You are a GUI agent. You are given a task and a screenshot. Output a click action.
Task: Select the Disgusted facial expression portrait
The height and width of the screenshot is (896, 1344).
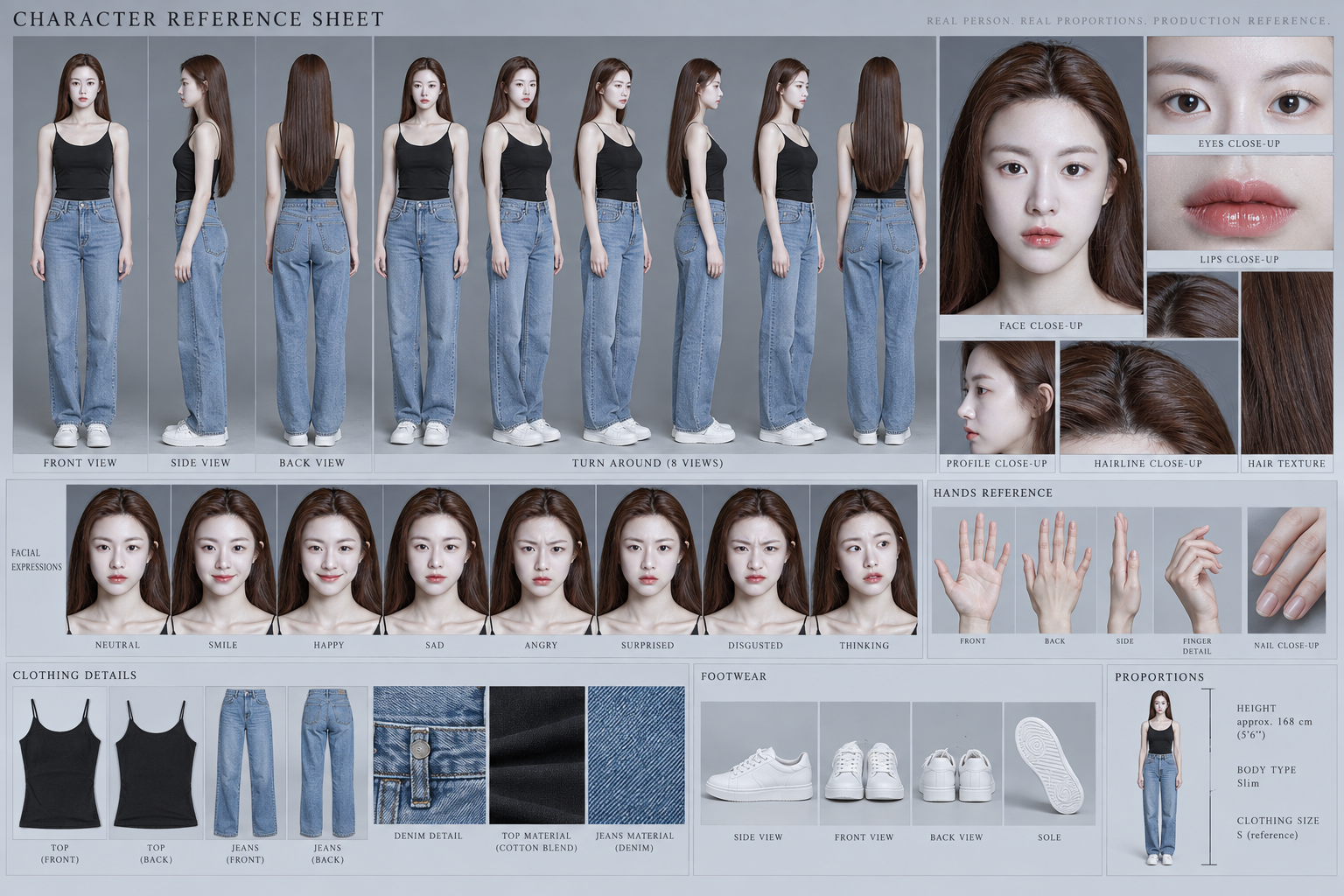pyautogui.click(x=756, y=561)
